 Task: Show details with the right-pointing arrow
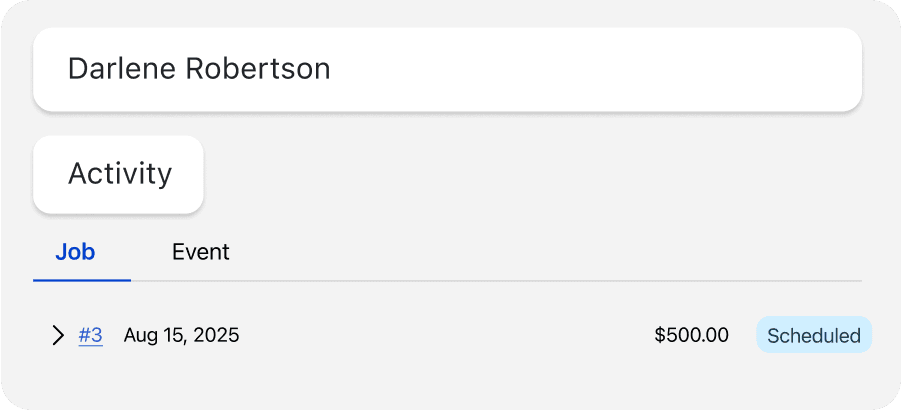click(58, 335)
